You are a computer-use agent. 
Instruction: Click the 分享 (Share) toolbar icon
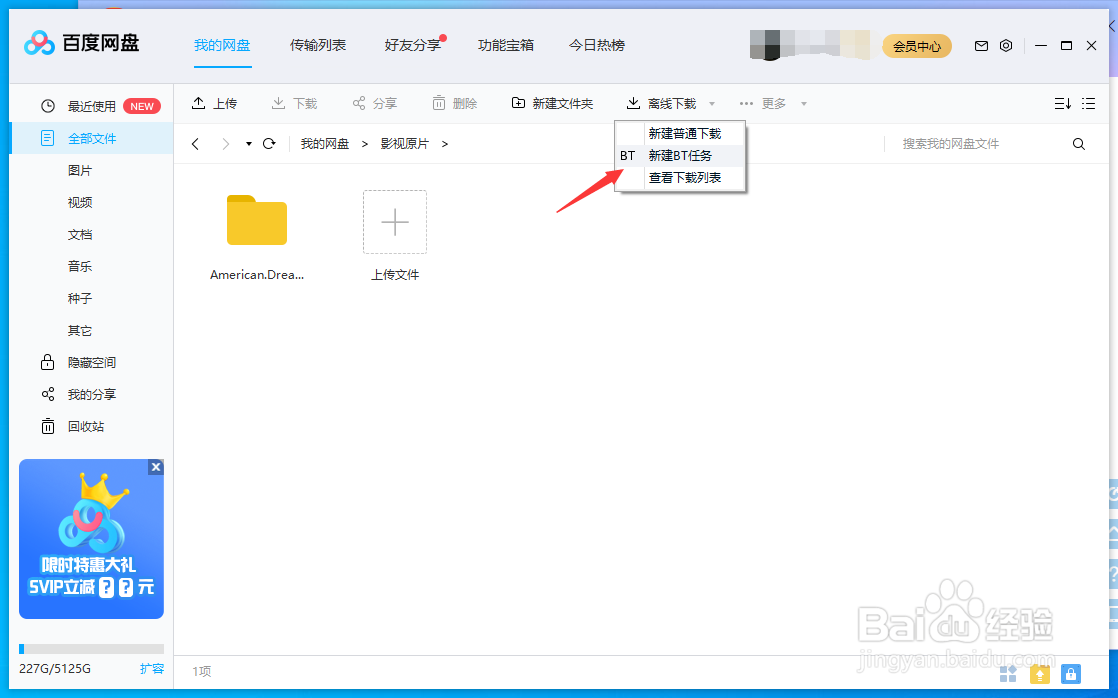click(374, 102)
